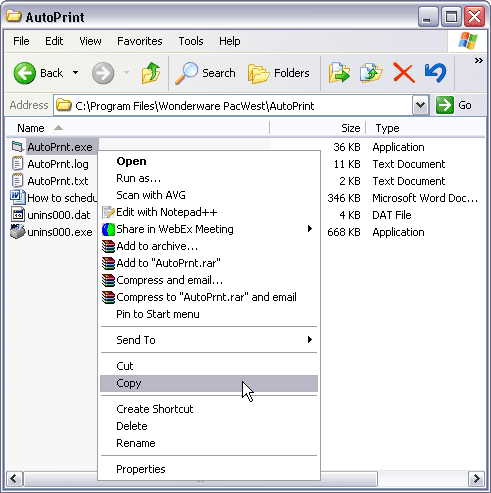Viewport: 491px width, 493px height.
Task: Choose Add to archive...
Action: [209, 246]
